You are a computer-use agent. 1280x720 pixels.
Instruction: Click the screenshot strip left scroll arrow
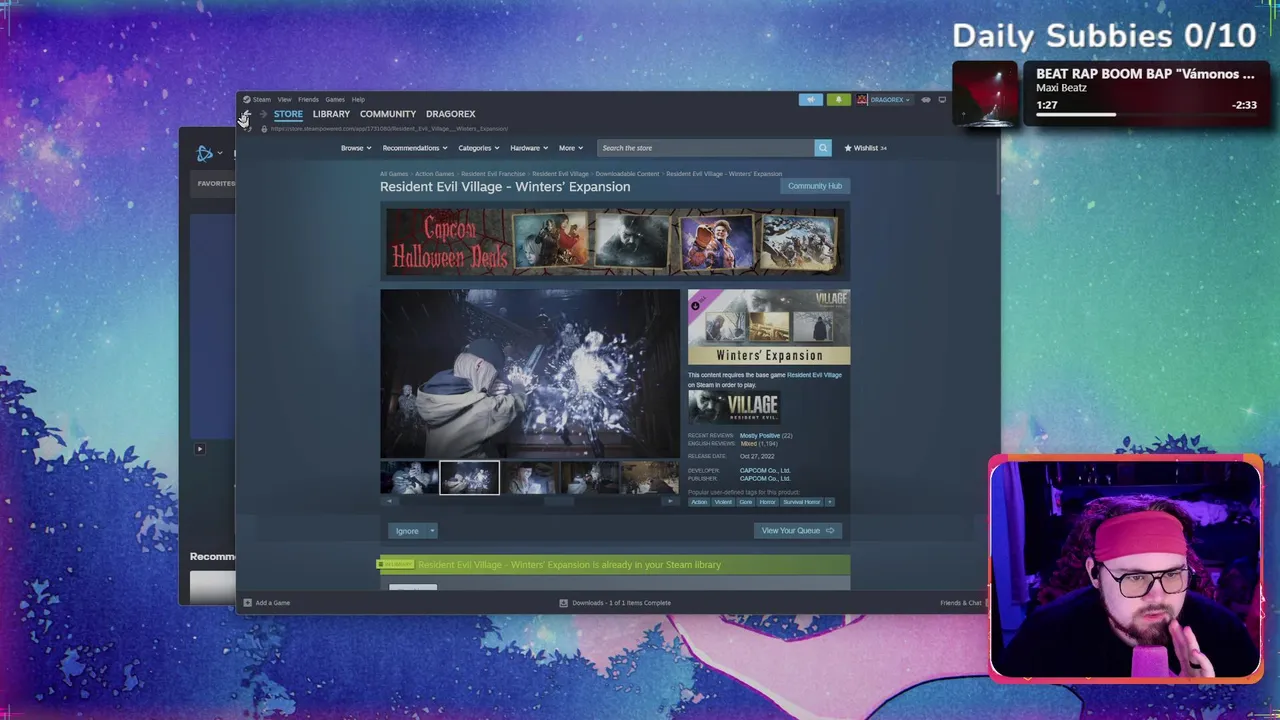(x=389, y=501)
